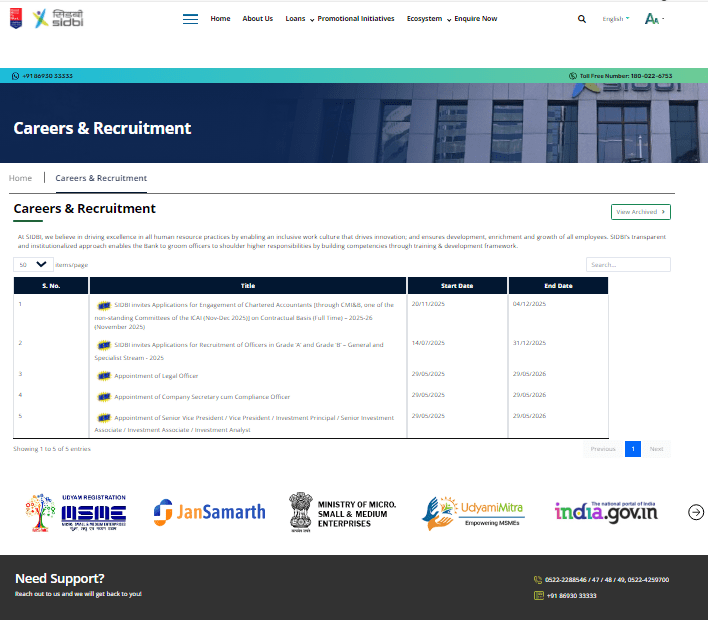Click Toll Free Number 180-022-6753 text
The width and height of the screenshot is (708, 621).
tap(626, 76)
